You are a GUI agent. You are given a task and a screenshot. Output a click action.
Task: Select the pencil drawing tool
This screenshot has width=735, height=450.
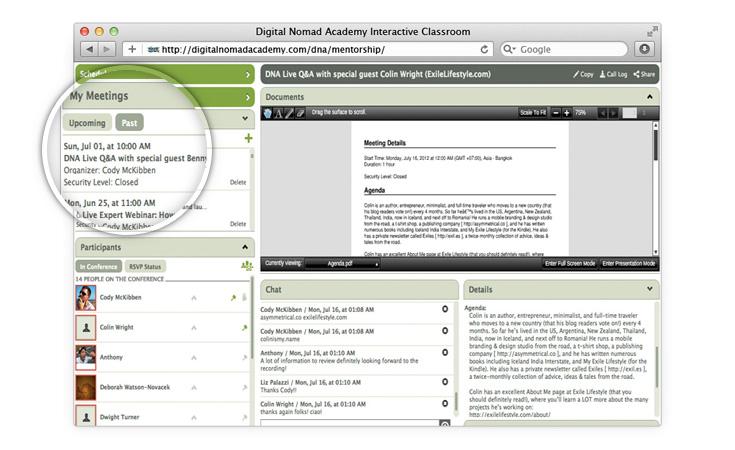pos(289,113)
